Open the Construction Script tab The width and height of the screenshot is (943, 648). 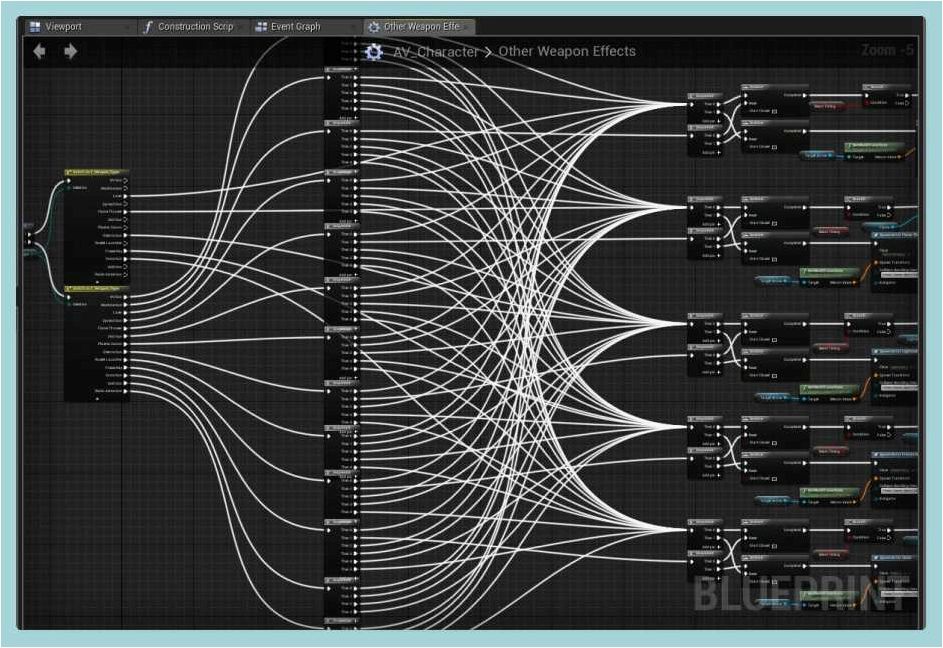(192, 26)
